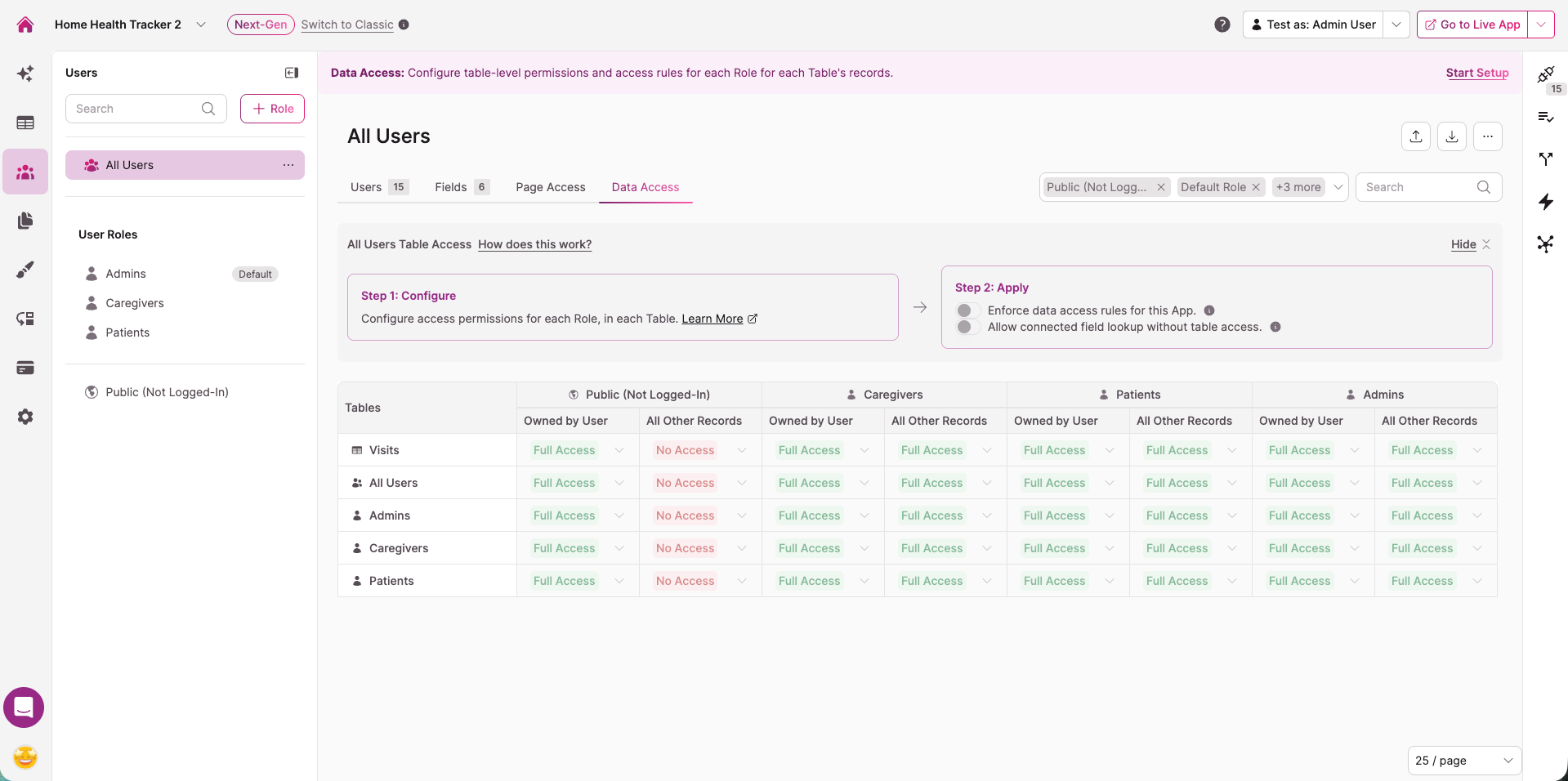Viewport: 1568px width, 781px height.
Task: Click the download icon button
Action: pyautogui.click(x=1452, y=136)
